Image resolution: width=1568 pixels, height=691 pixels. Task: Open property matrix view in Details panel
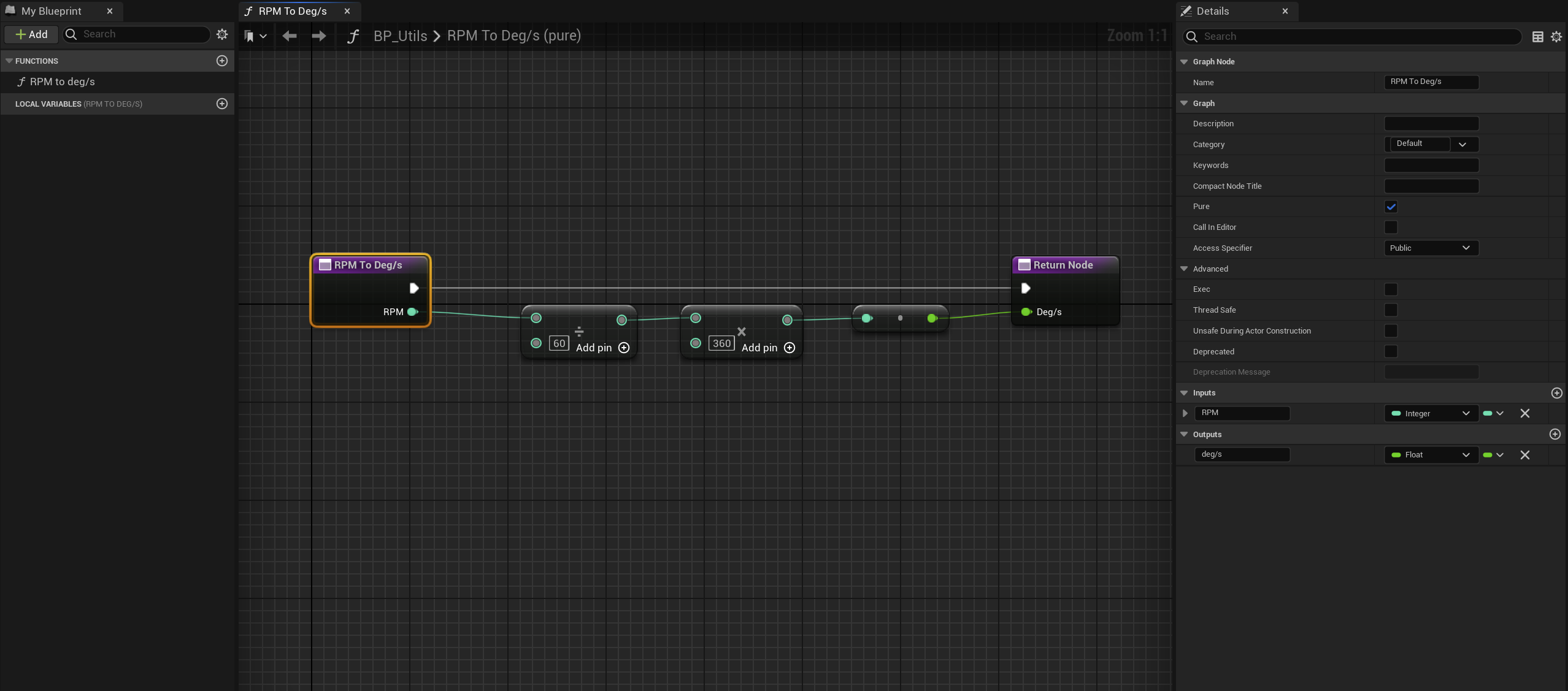pos(1537,37)
